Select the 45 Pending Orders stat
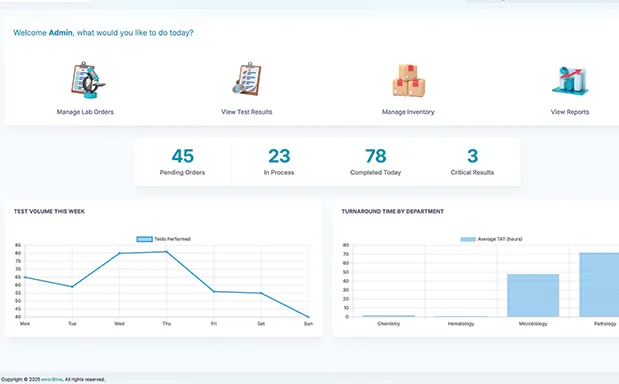619x384 pixels. [x=182, y=162]
